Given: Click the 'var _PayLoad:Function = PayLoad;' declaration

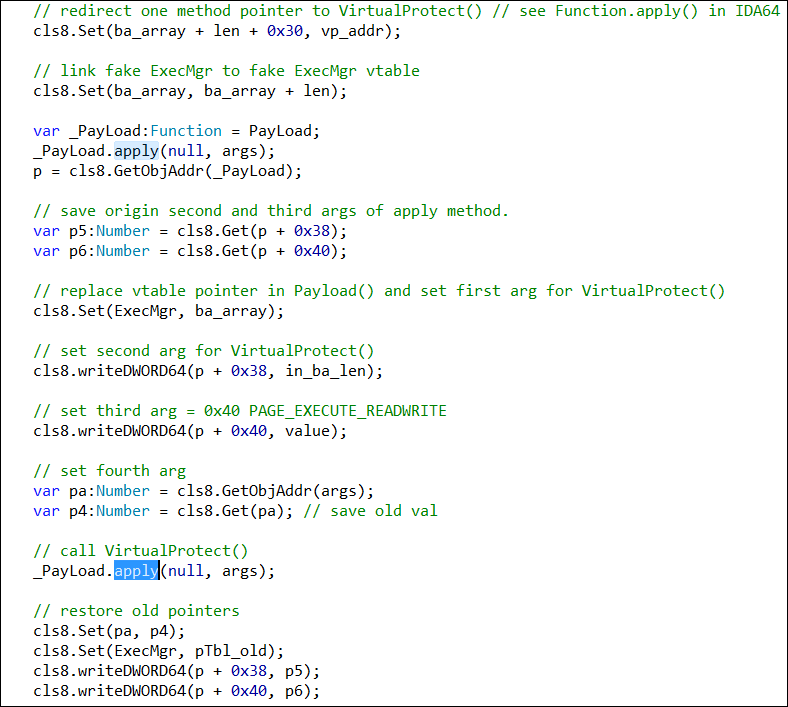Looking at the screenshot, I should coord(176,131).
